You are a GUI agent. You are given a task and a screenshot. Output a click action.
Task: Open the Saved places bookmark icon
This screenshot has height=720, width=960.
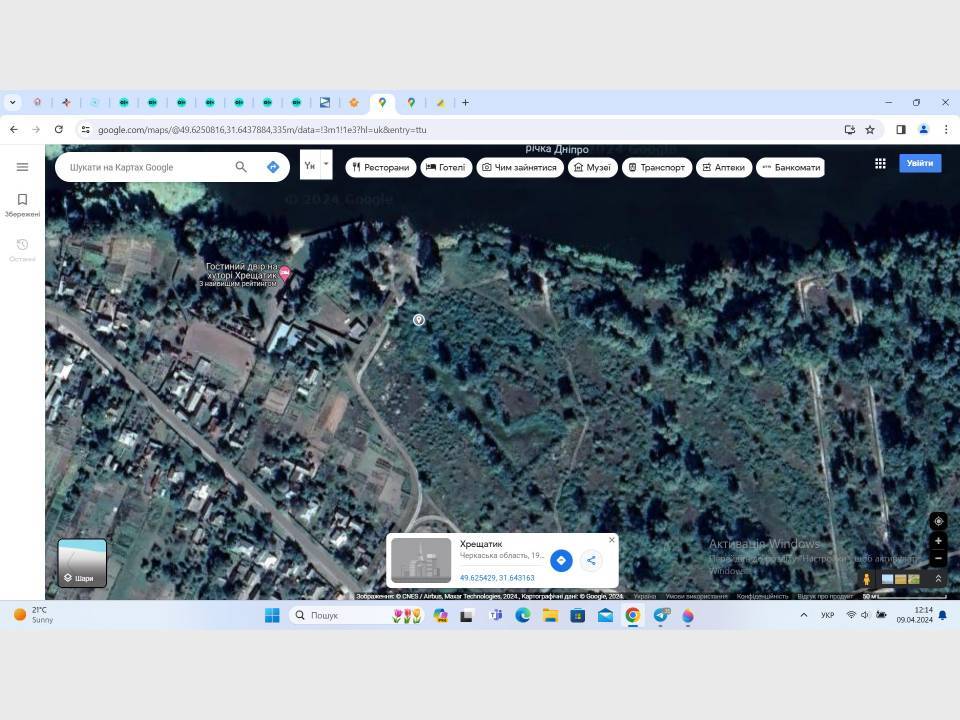(22, 200)
